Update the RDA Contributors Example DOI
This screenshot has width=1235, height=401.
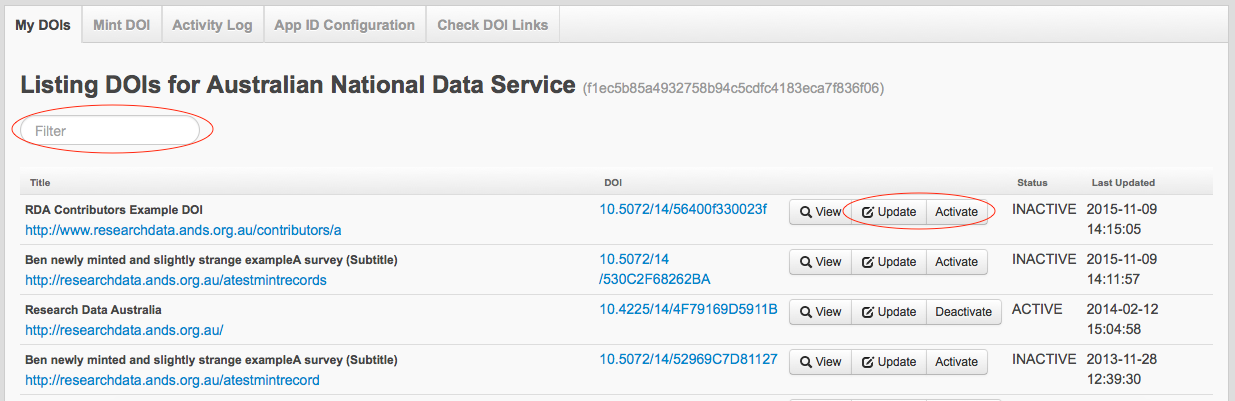click(889, 212)
